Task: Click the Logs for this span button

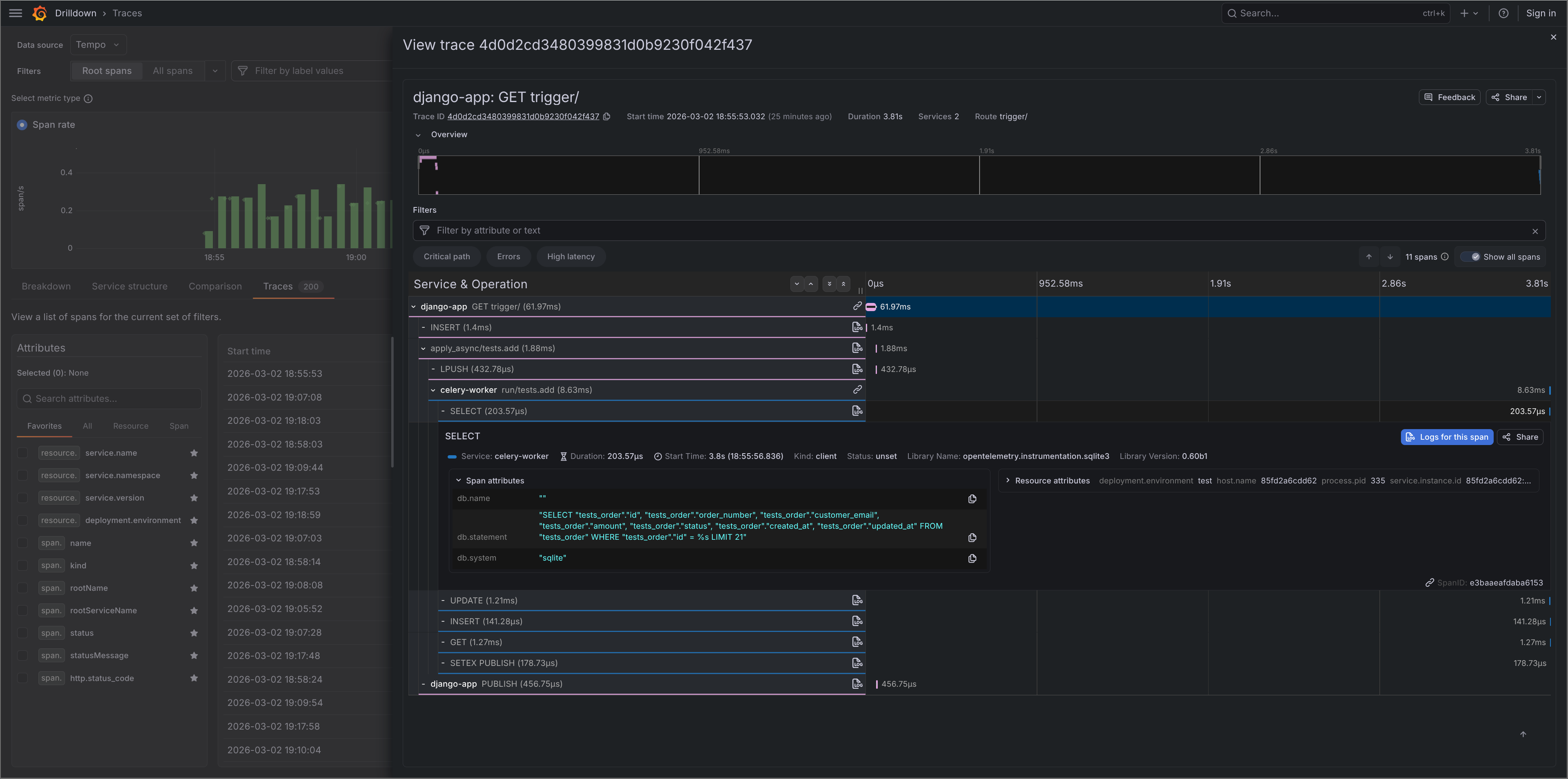Action: click(1447, 437)
